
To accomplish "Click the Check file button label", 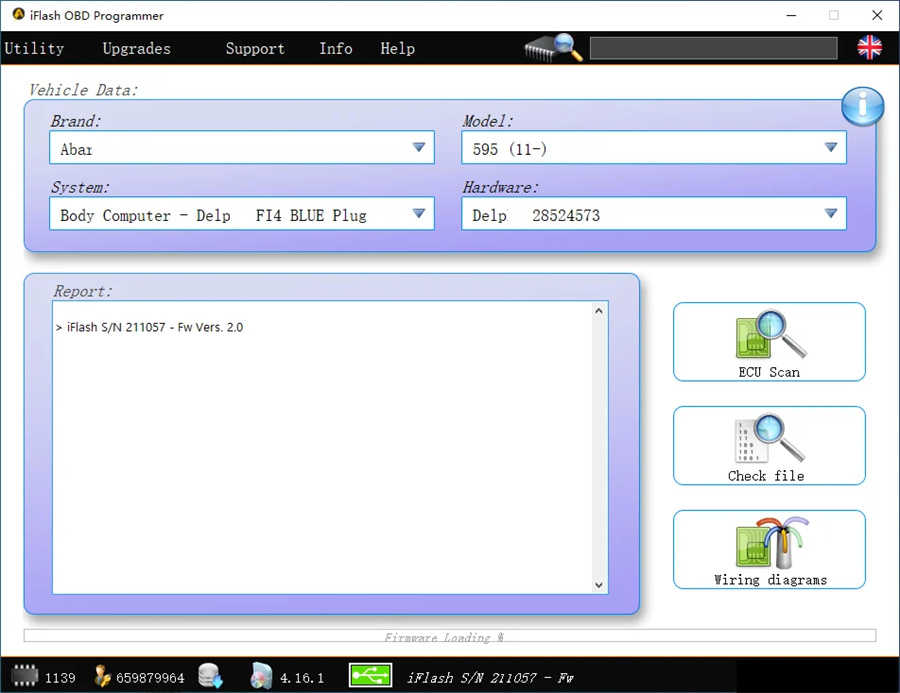I will point(766,476).
